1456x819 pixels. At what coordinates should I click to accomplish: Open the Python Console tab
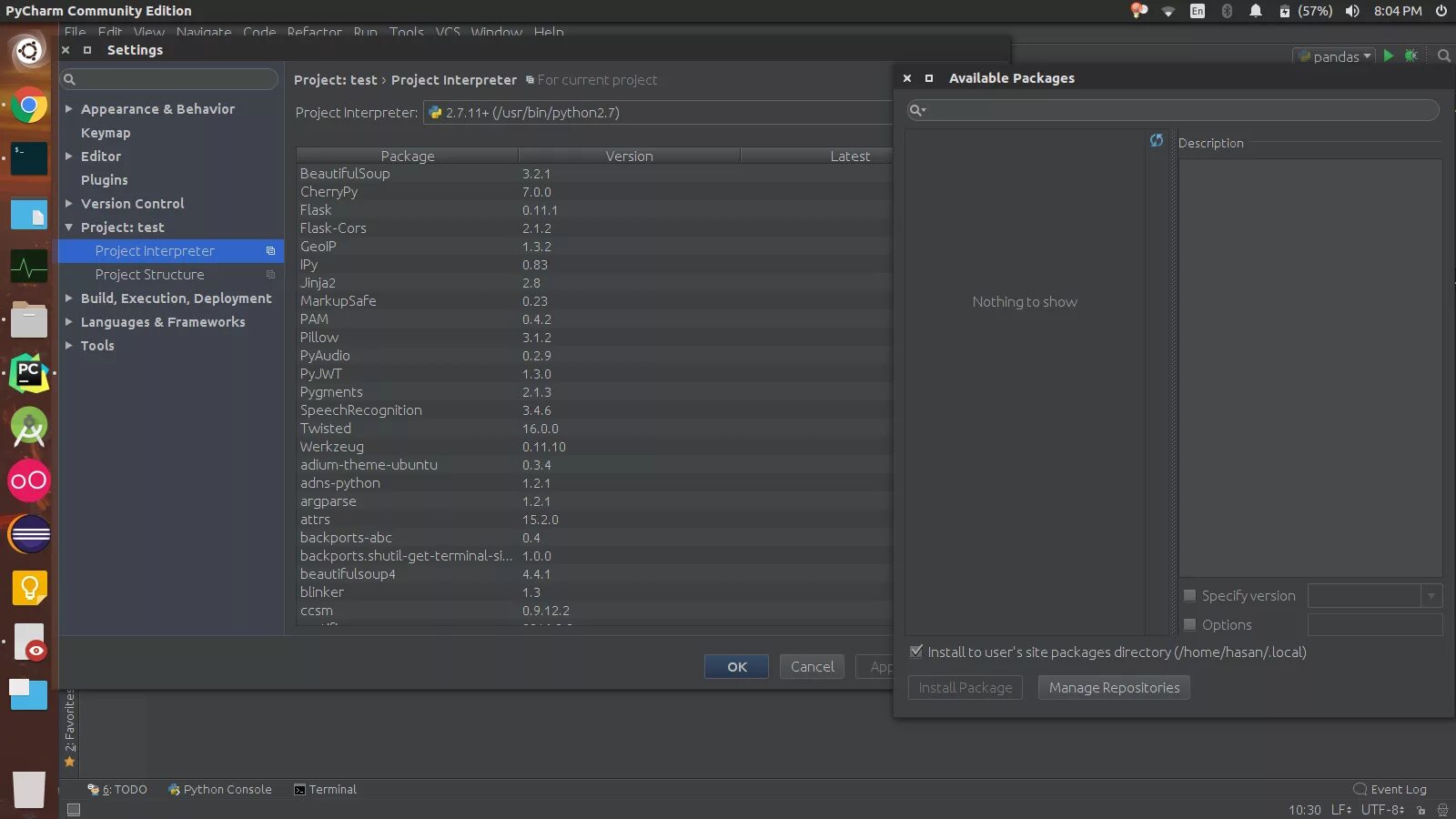(x=220, y=789)
